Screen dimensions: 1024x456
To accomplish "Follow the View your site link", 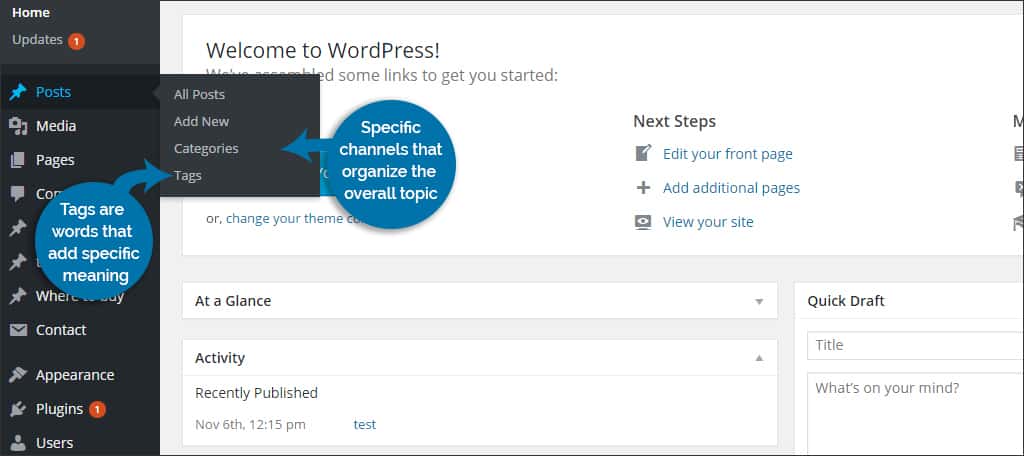I will coord(708,222).
